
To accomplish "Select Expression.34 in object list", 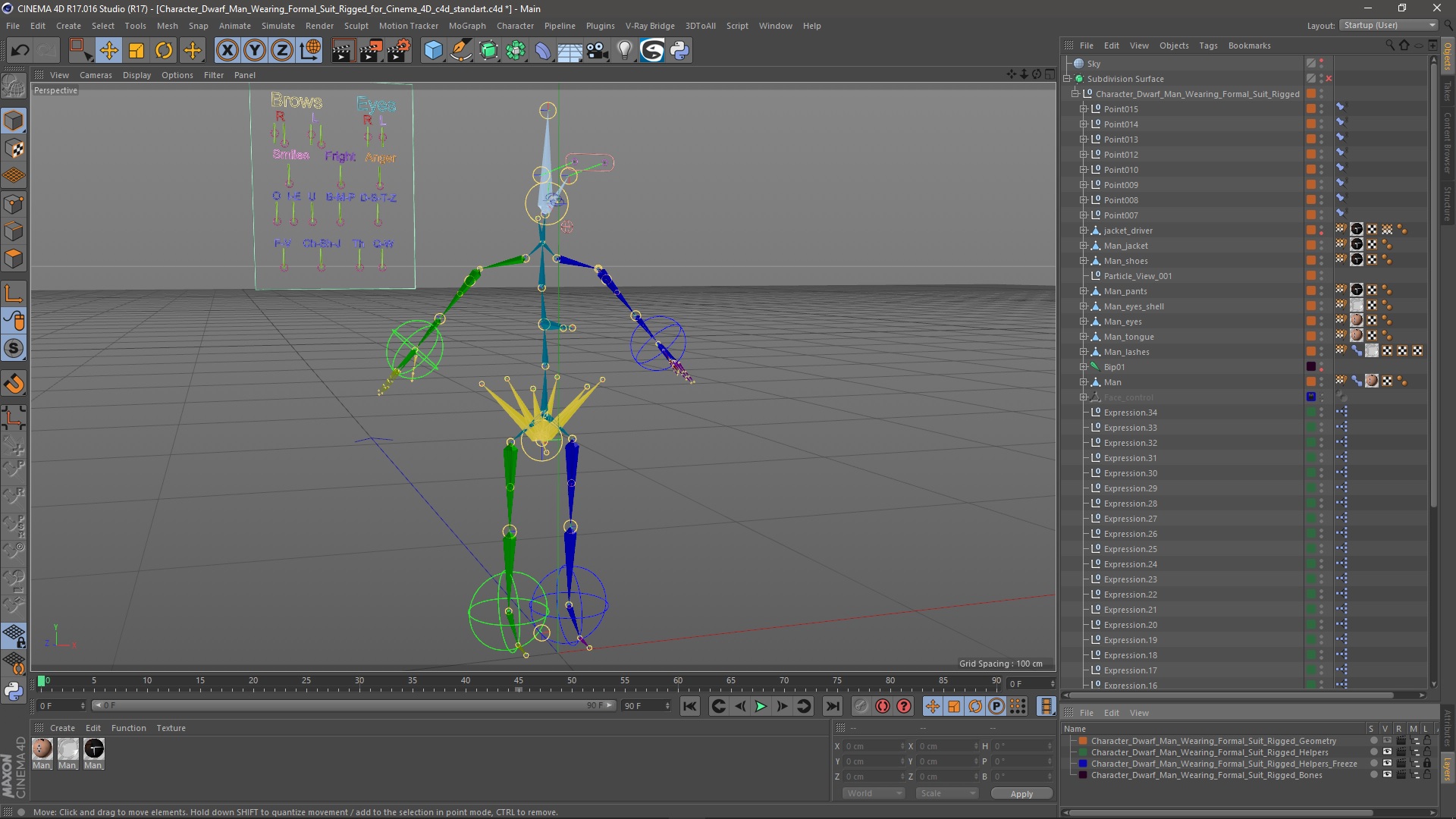I will tap(1130, 413).
